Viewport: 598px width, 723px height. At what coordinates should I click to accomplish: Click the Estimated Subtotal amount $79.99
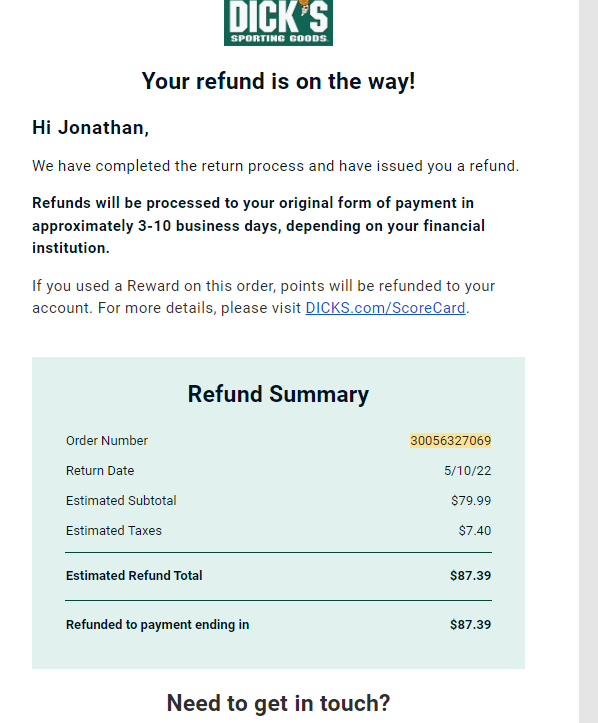click(x=471, y=500)
